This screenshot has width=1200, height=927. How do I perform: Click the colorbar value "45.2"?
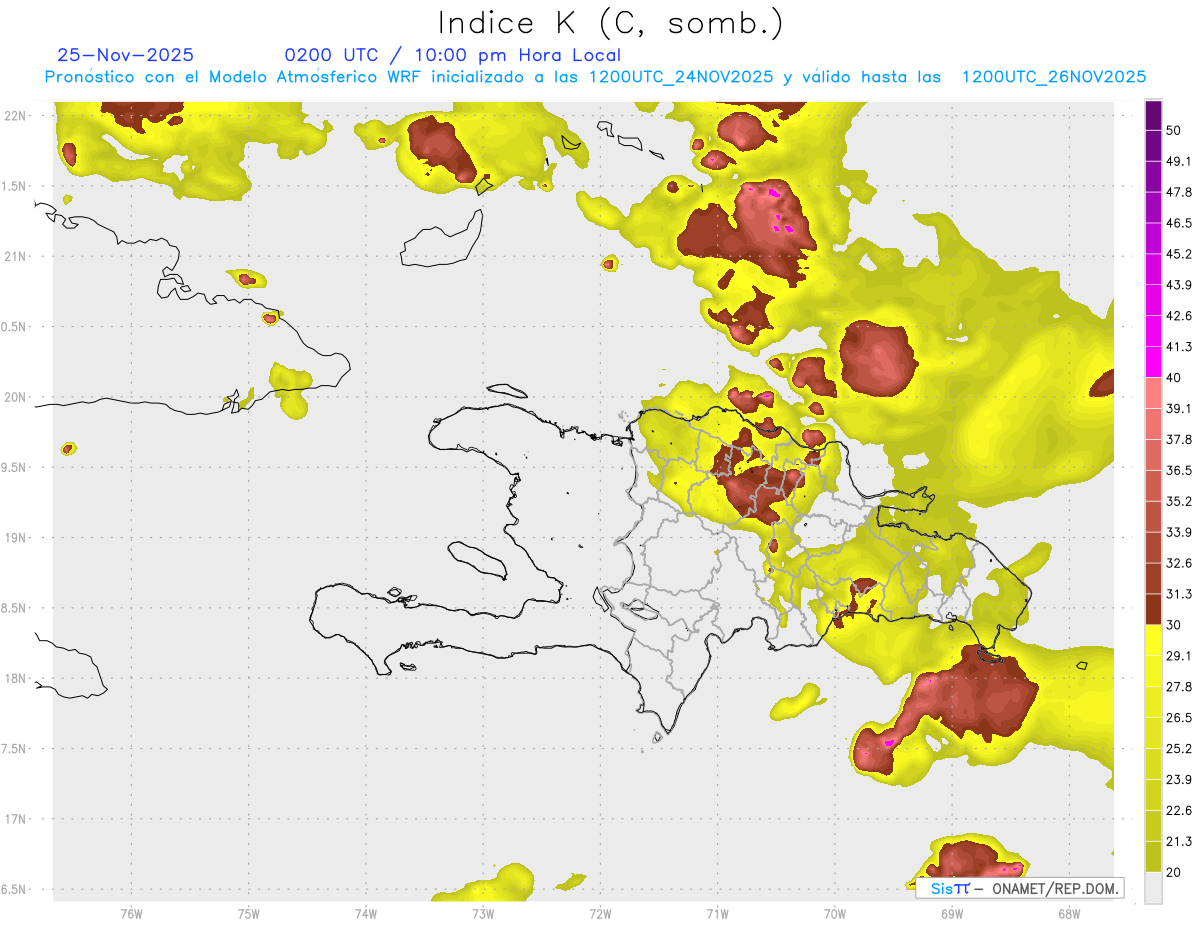coord(1179,254)
